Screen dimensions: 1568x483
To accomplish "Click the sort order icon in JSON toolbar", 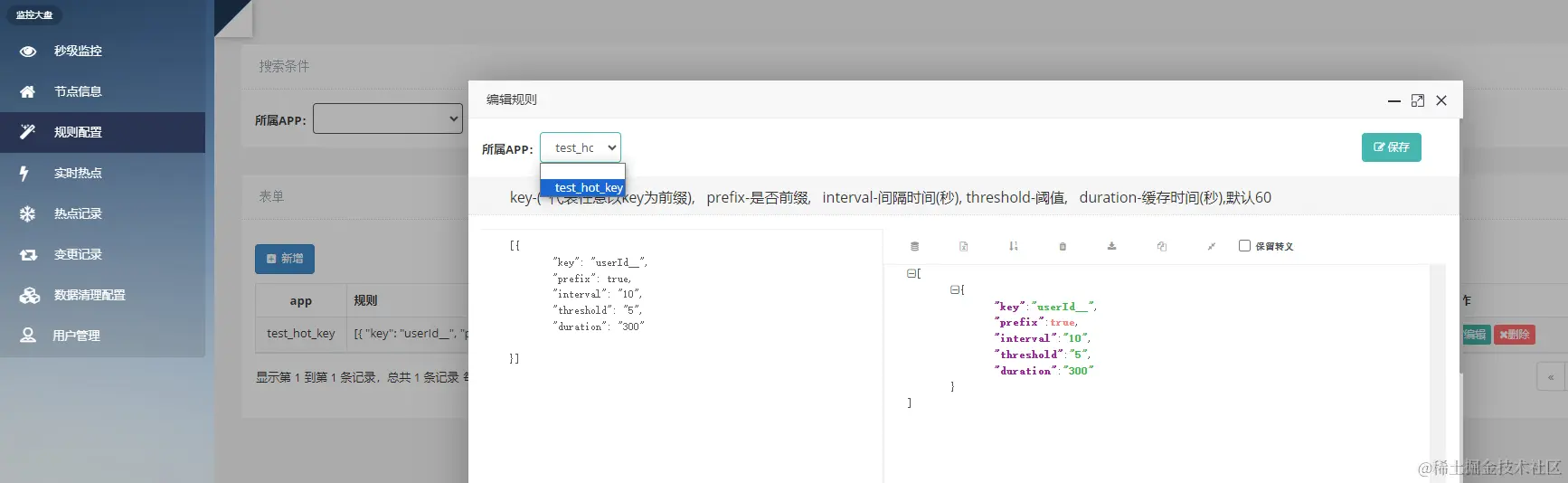I will (x=1013, y=246).
